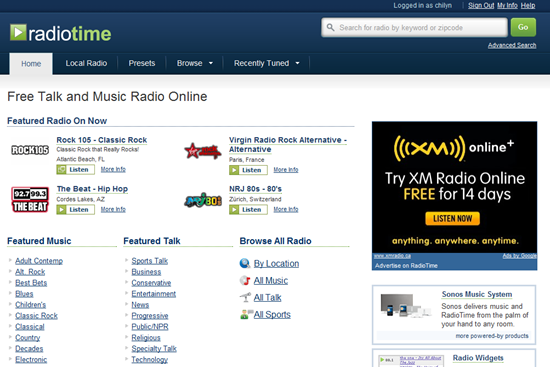The width and height of the screenshot is (550, 367).
Task: Open Technology talk category
Action: 150,359
